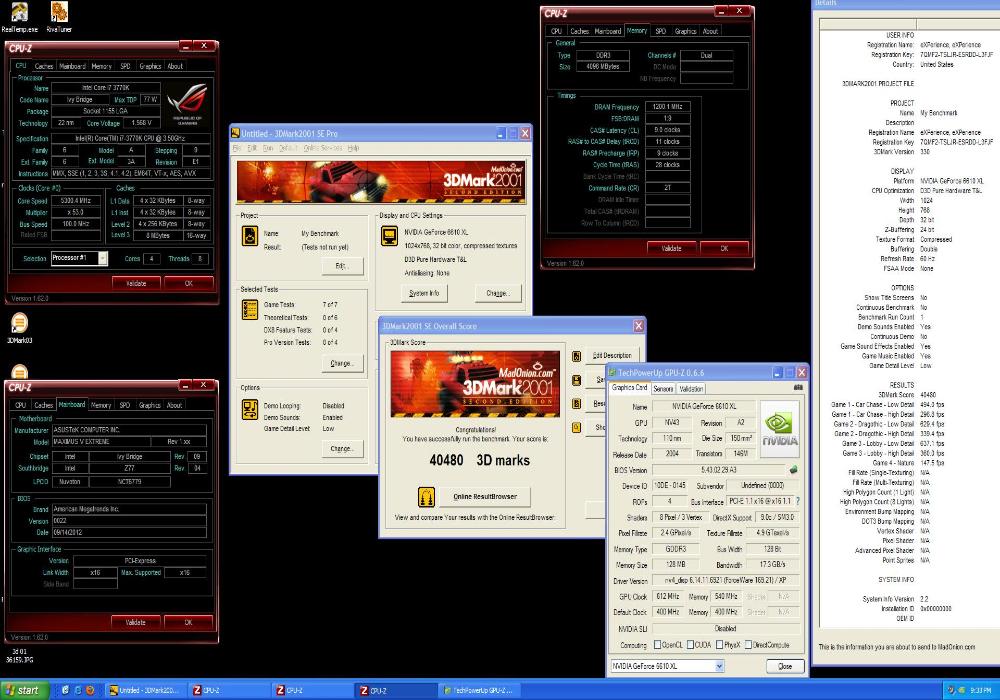Switch to Validation tab in GPU-Z
The height and width of the screenshot is (700, 1000).
point(691,388)
